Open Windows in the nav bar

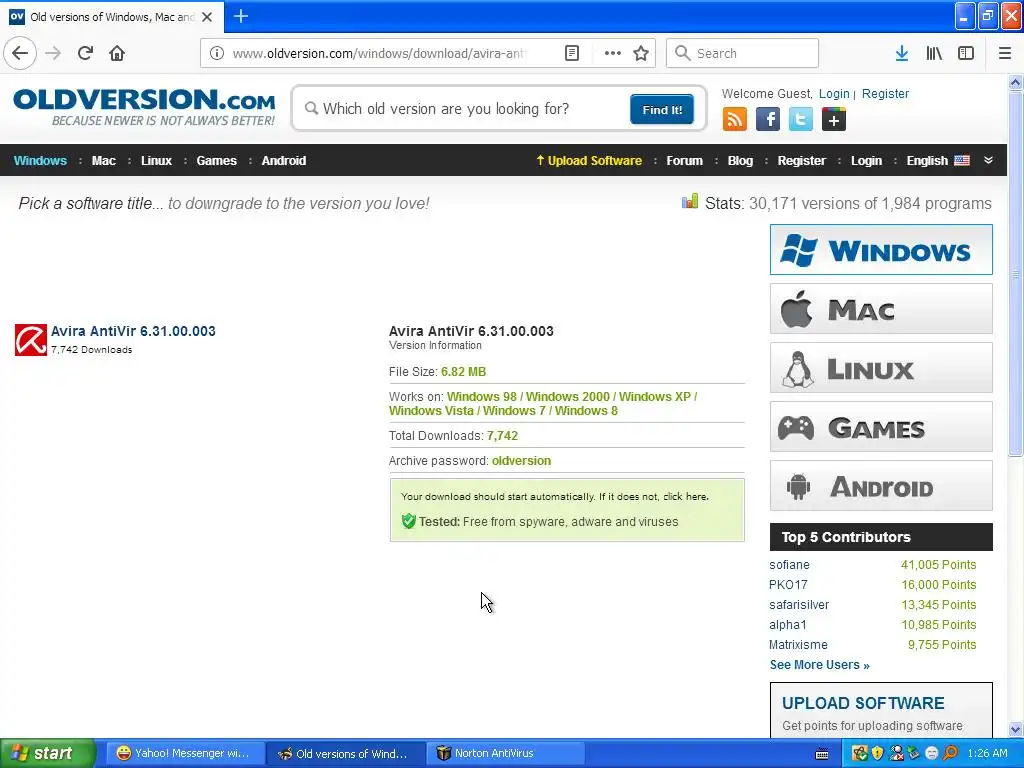coord(40,161)
